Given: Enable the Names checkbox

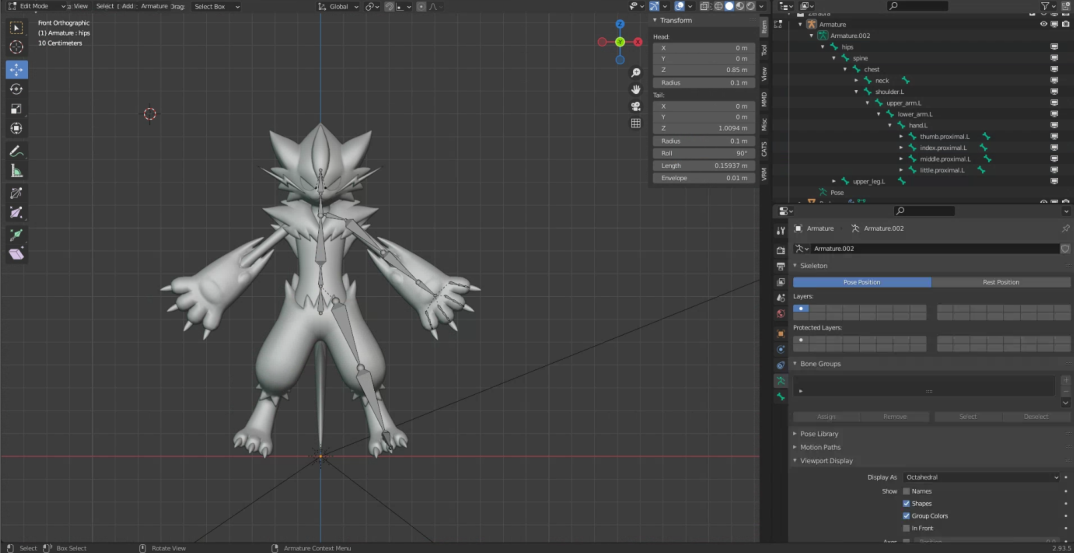Looking at the screenshot, I should (906, 491).
